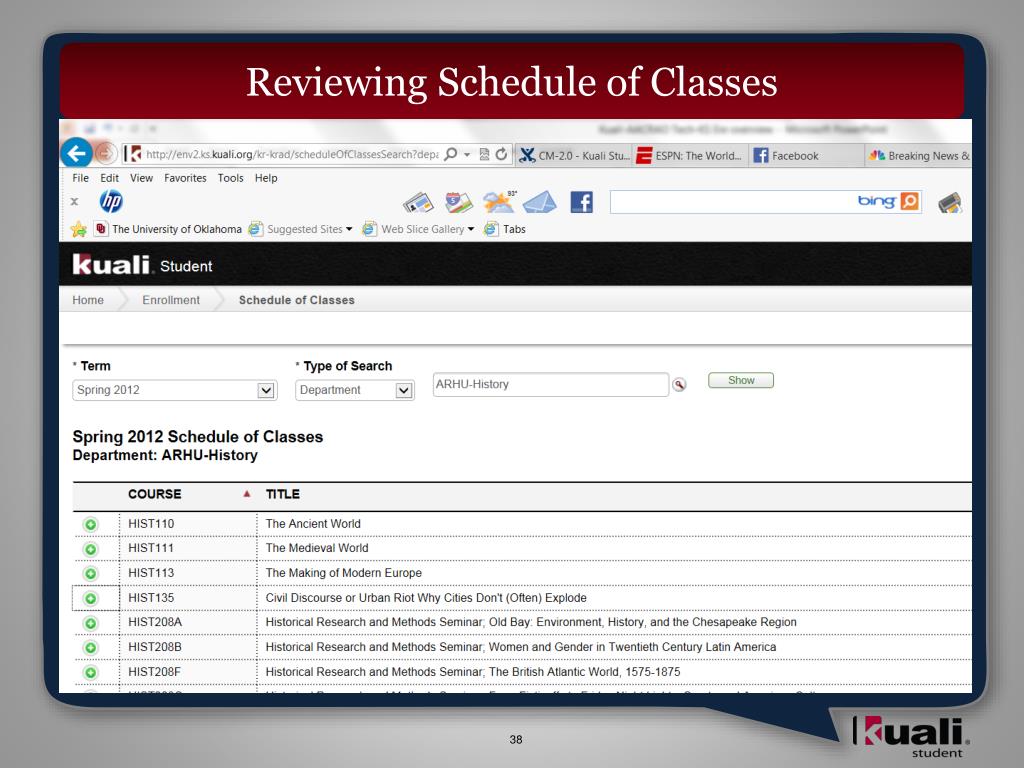1024x768 pixels.
Task: Click the printer icon at toolbar right
Action: coord(950,202)
